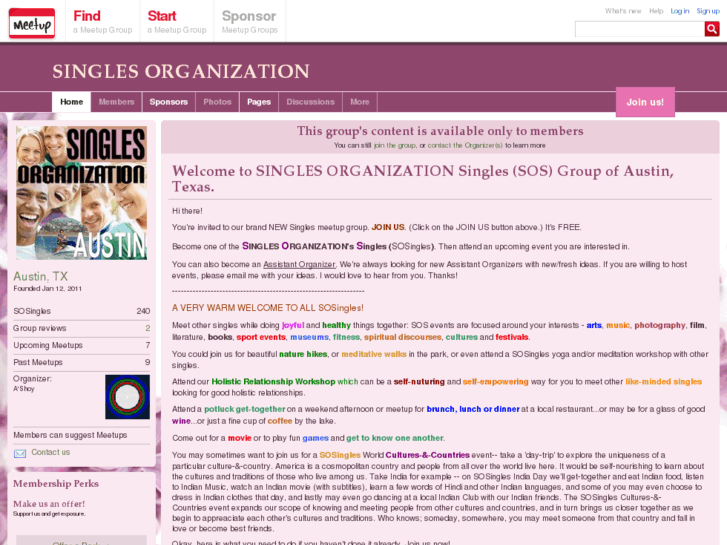The height and width of the screenshot is (545, 727).
Task: Click the 'A VERY WARM WELCOME' line
Action: (x=268, y=308)
